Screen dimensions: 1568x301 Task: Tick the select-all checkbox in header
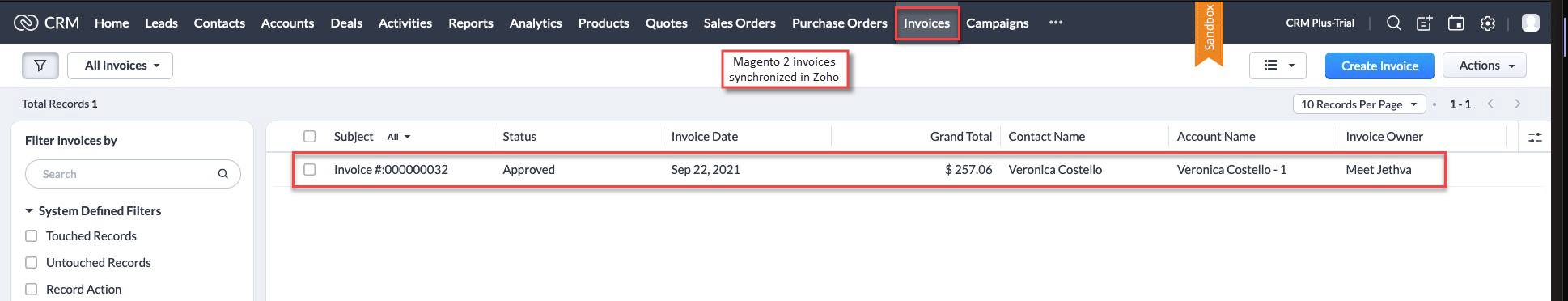coord(309,137)
